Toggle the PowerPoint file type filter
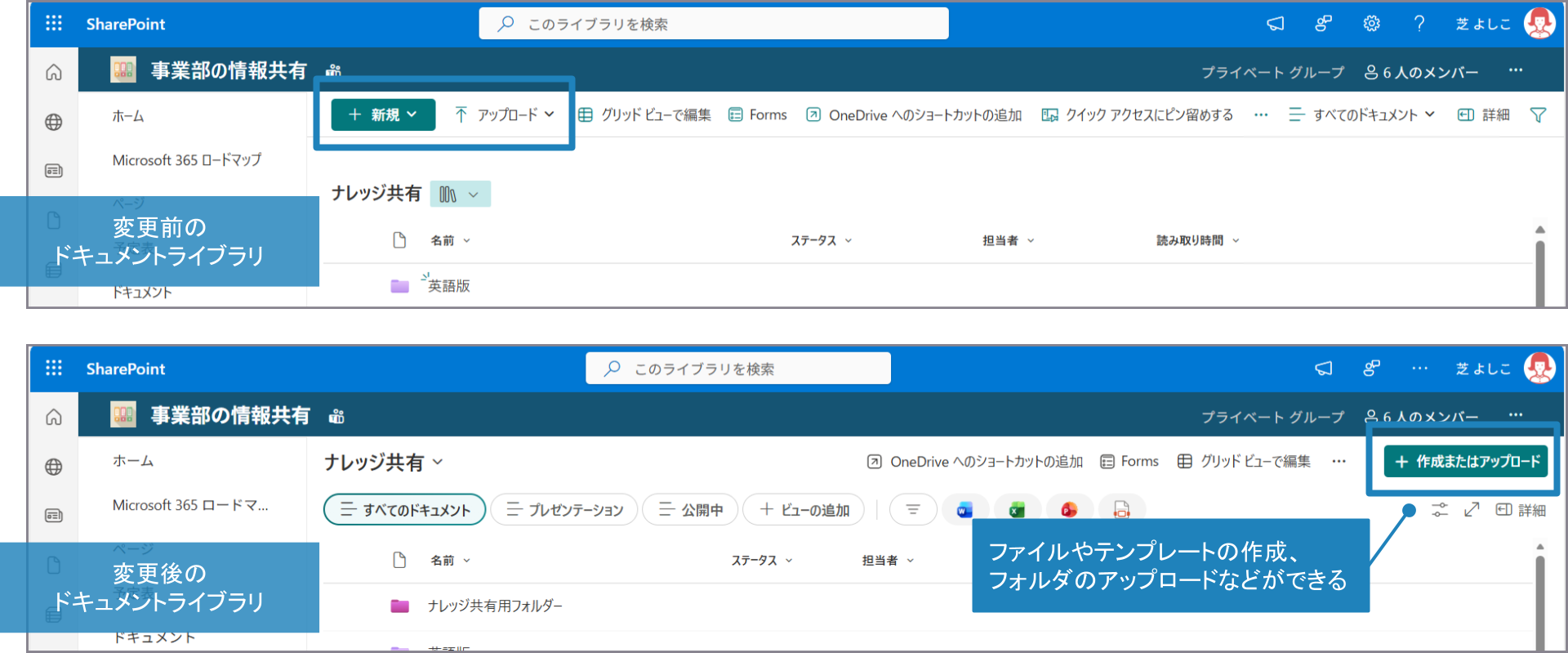1568x653 pixels. pyautogui.click(x=1069, y=510)
